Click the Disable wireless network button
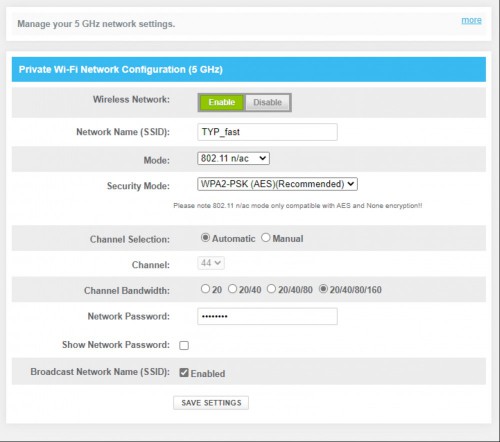This screenshot has height=442, width=500. coord(268,102)
